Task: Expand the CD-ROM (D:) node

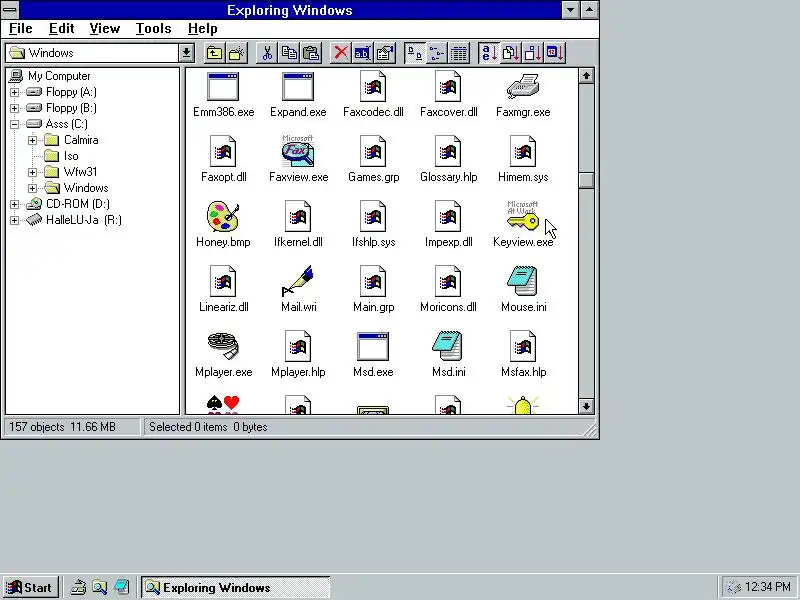Action: (14, 205)
